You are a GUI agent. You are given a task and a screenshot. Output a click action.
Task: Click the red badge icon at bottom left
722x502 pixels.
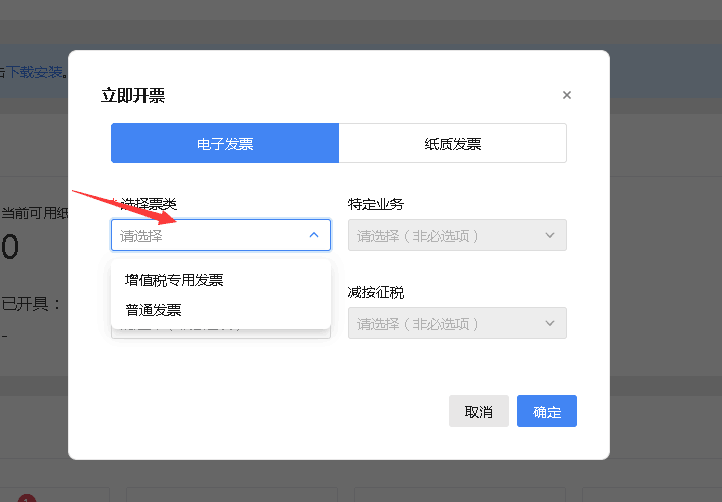(x=26, y=497)
